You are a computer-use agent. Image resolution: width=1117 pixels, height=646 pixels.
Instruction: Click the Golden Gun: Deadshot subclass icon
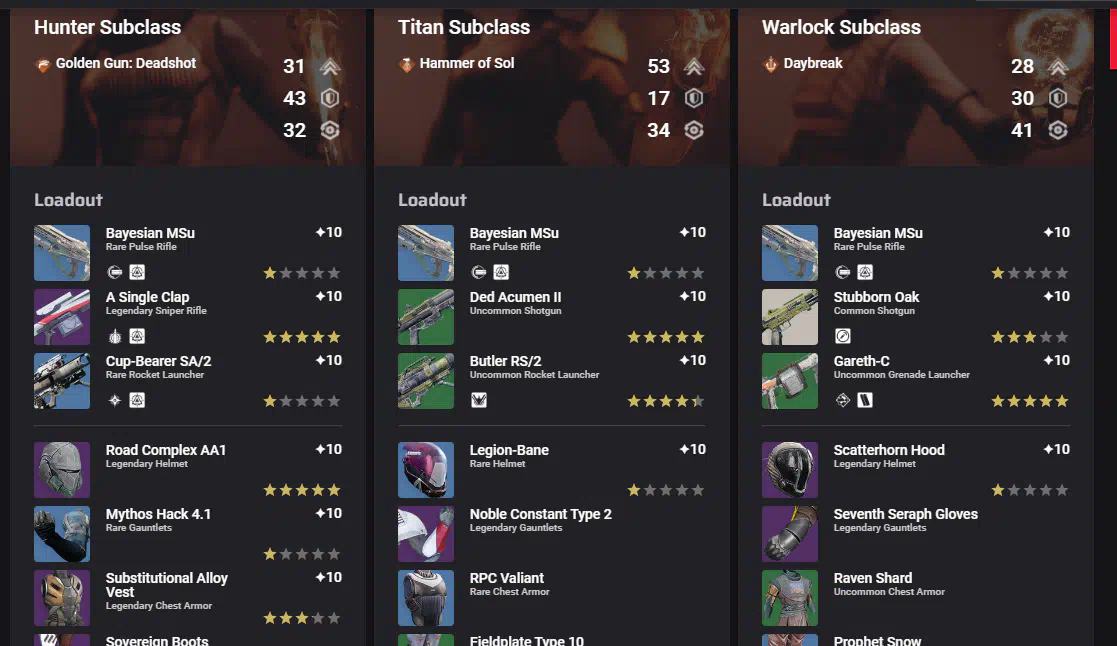coord(43,65)
